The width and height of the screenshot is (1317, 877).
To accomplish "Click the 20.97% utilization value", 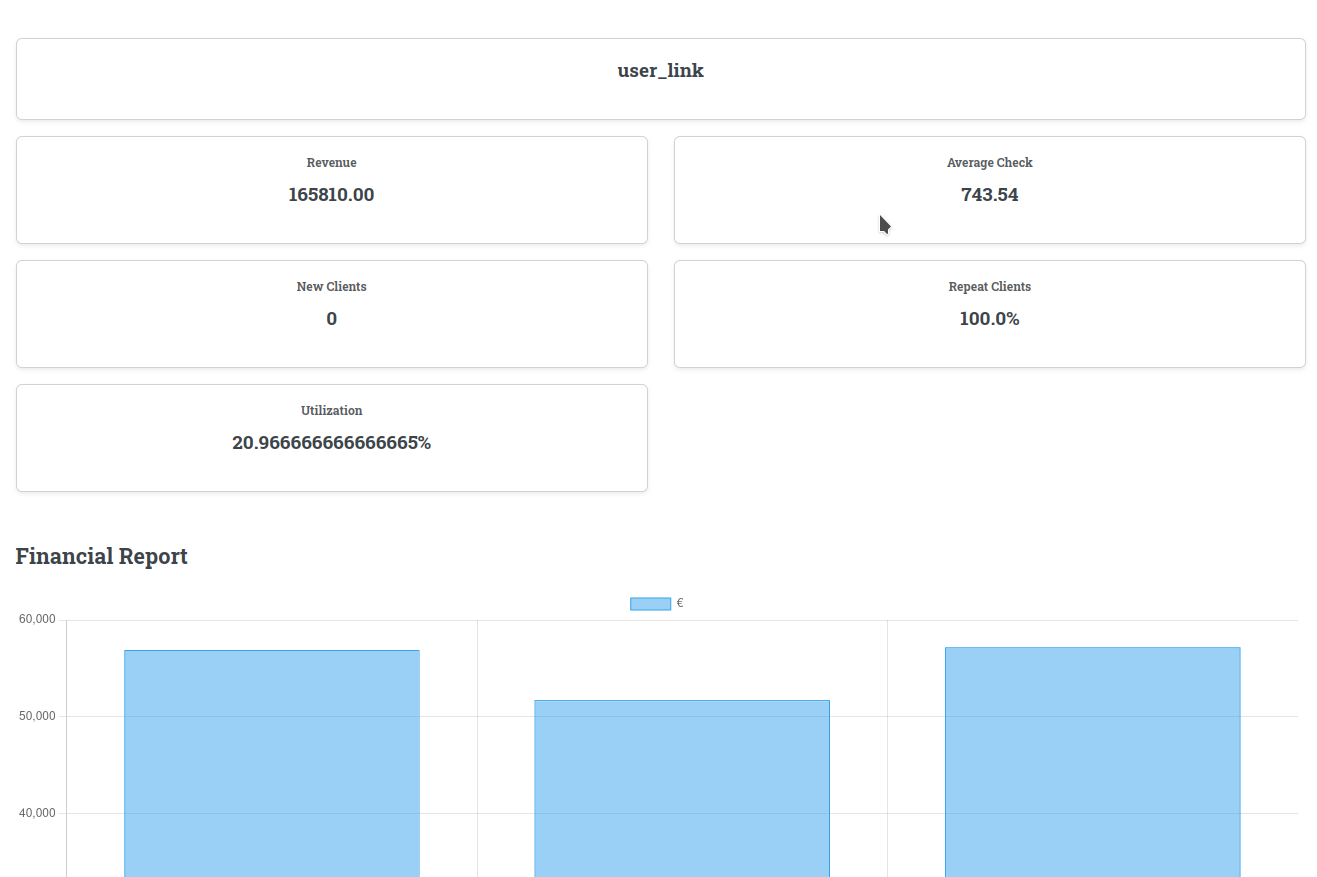I will click(331, 443).
